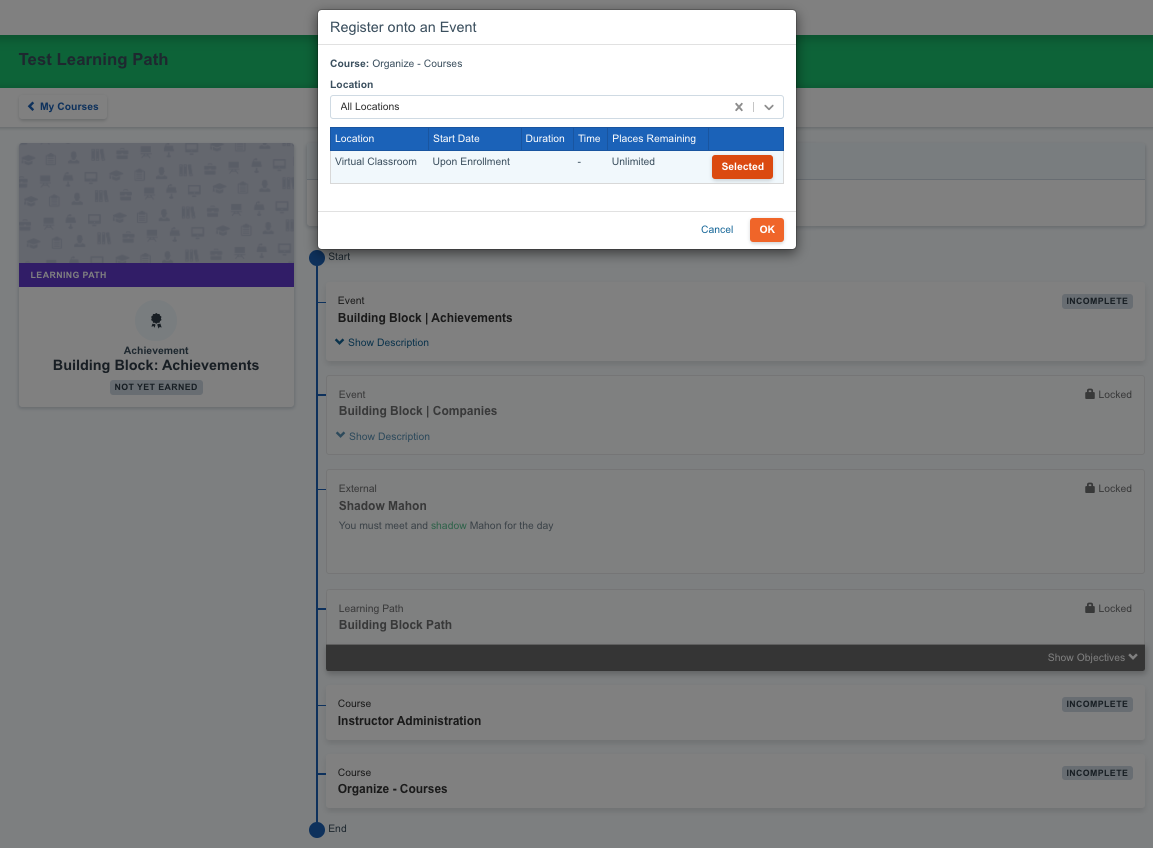Click the achievement ribbon badge icon
Screen dimensions: 1153x848
coord(156,320)
